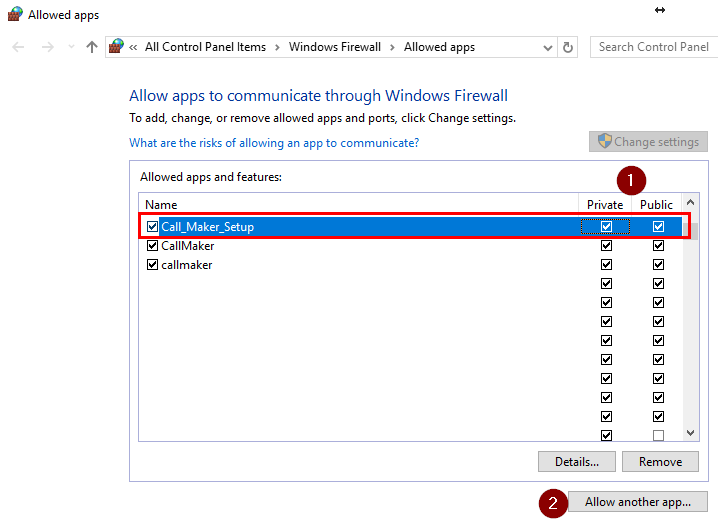Click the shield icon on Change settings
Viewport: 718px width, 521px height.
click(x=604, y=141)
